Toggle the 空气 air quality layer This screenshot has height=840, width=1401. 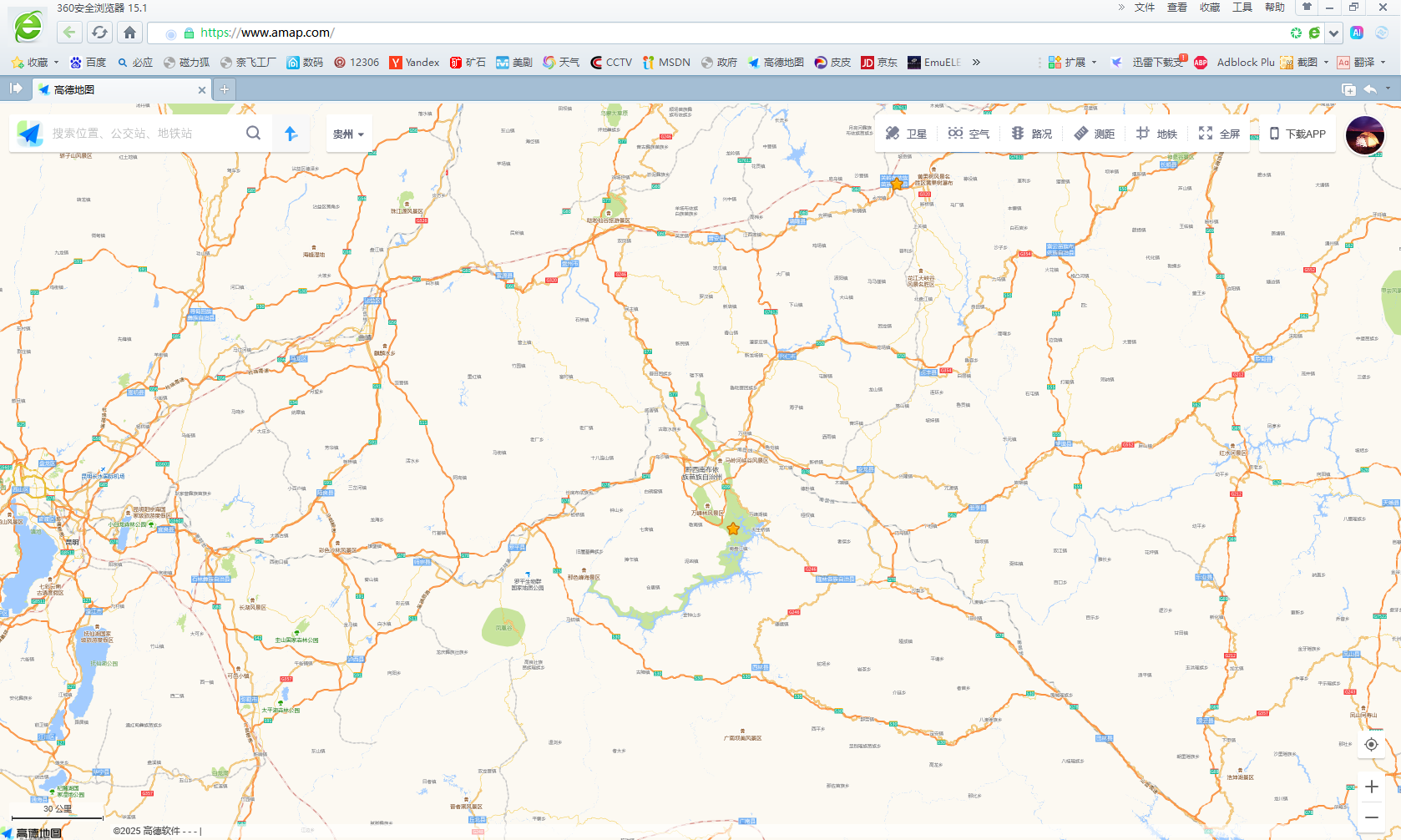pos(969,134)
